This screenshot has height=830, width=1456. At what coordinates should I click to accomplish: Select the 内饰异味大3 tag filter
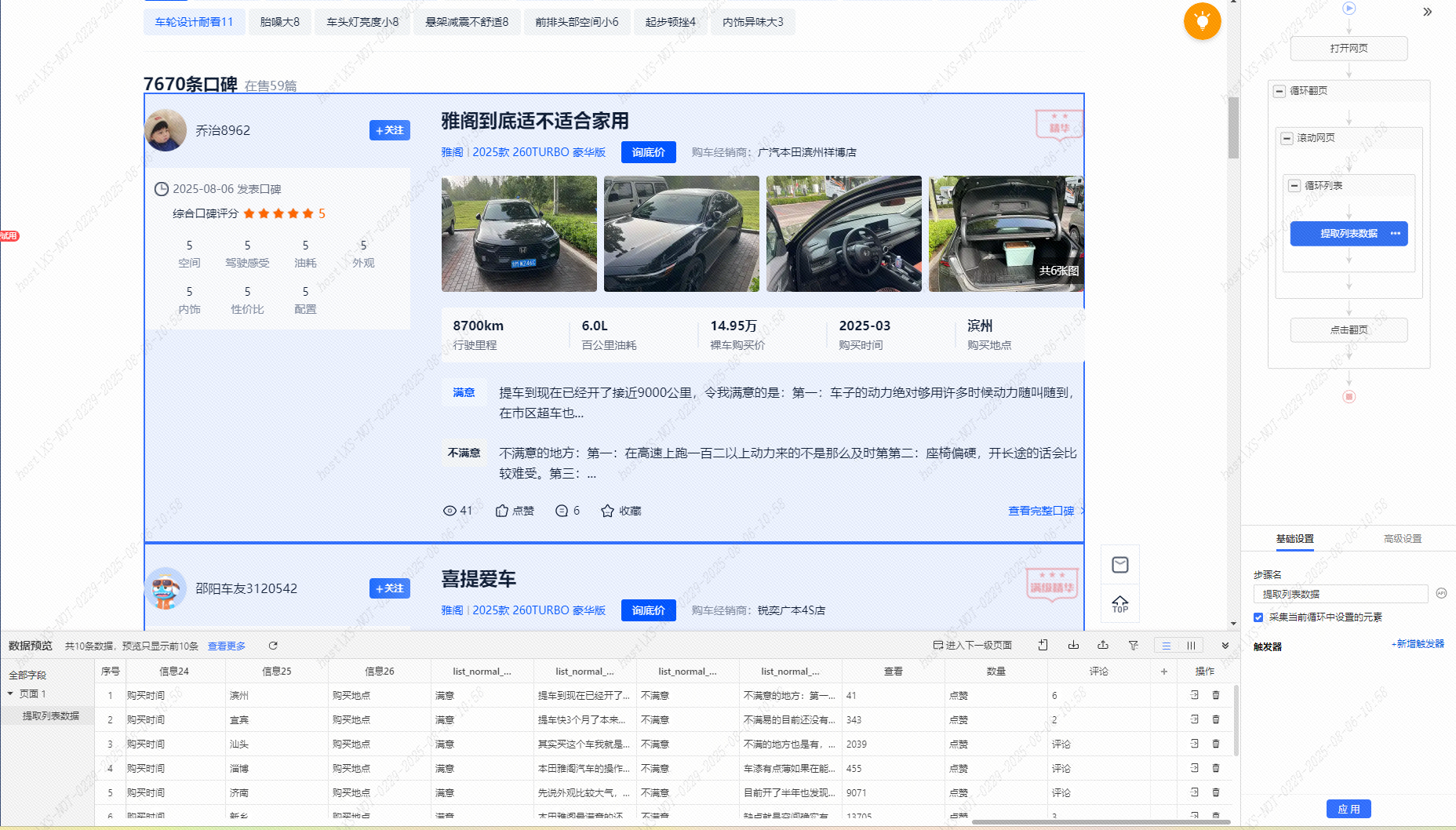(753, 22)
